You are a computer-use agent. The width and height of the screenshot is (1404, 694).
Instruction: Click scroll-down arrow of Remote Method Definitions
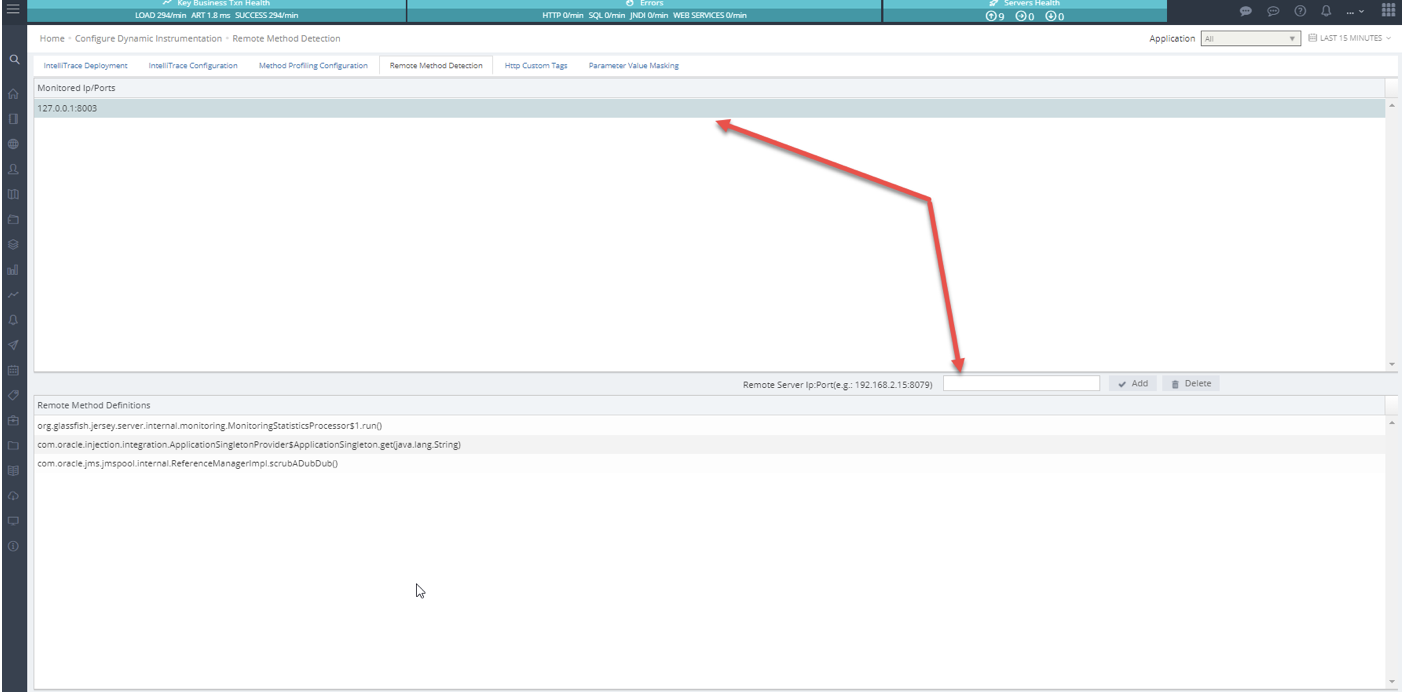click(x=1392, y=682)
